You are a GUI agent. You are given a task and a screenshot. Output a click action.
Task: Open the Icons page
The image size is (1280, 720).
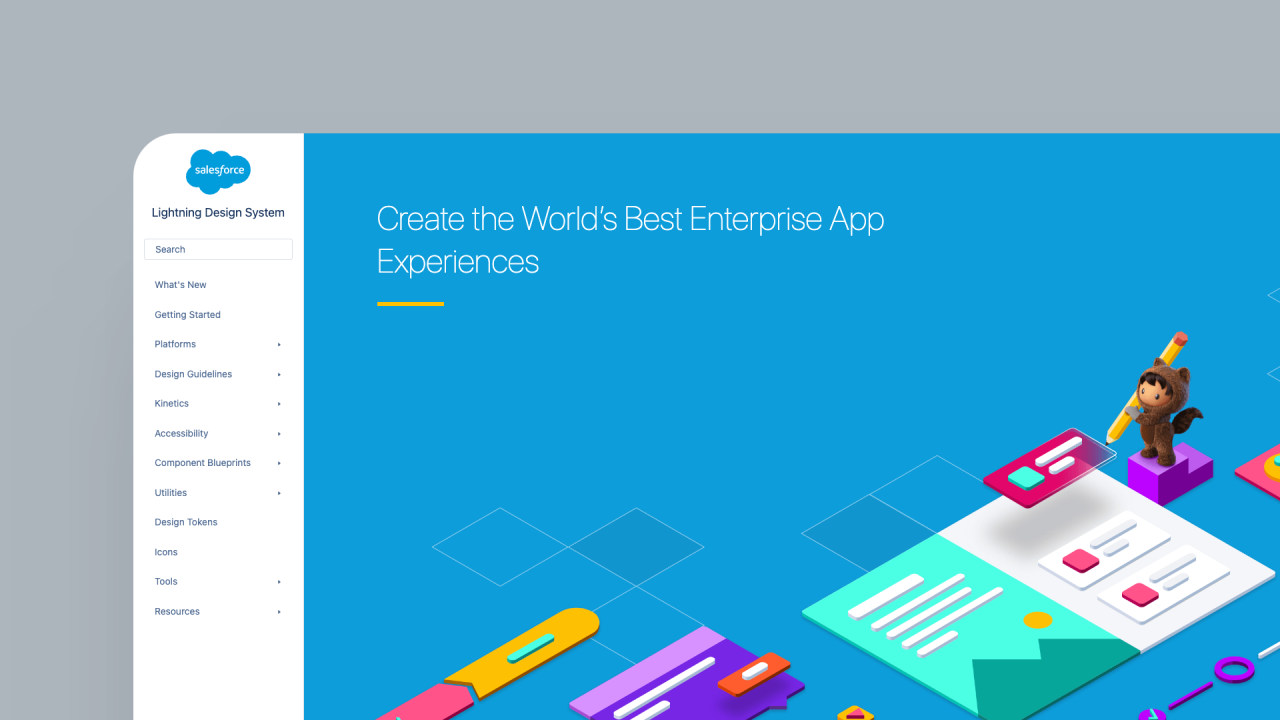coord(166,552)
